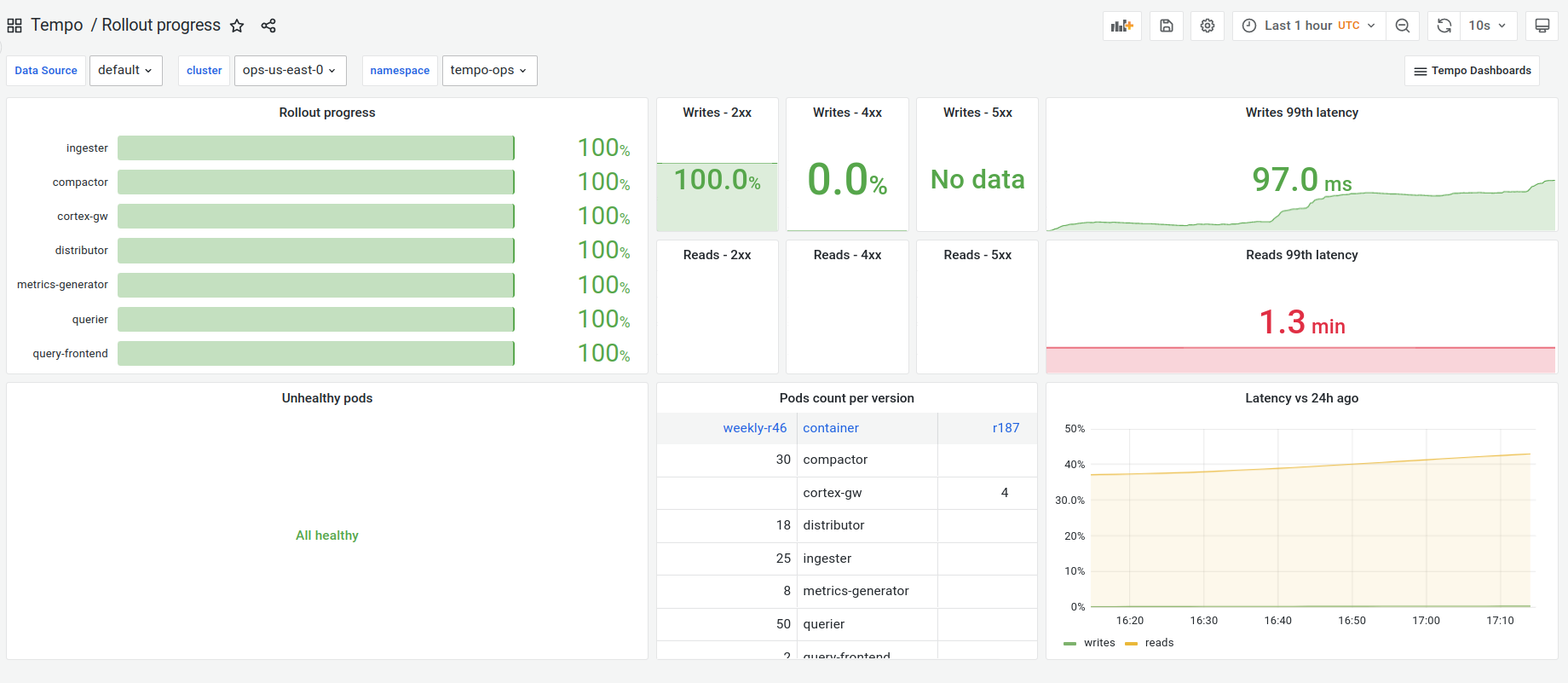Click the ingester rollout progress bar
Image resolution: width=1568 pixels, height=683 pixels.
316,148
